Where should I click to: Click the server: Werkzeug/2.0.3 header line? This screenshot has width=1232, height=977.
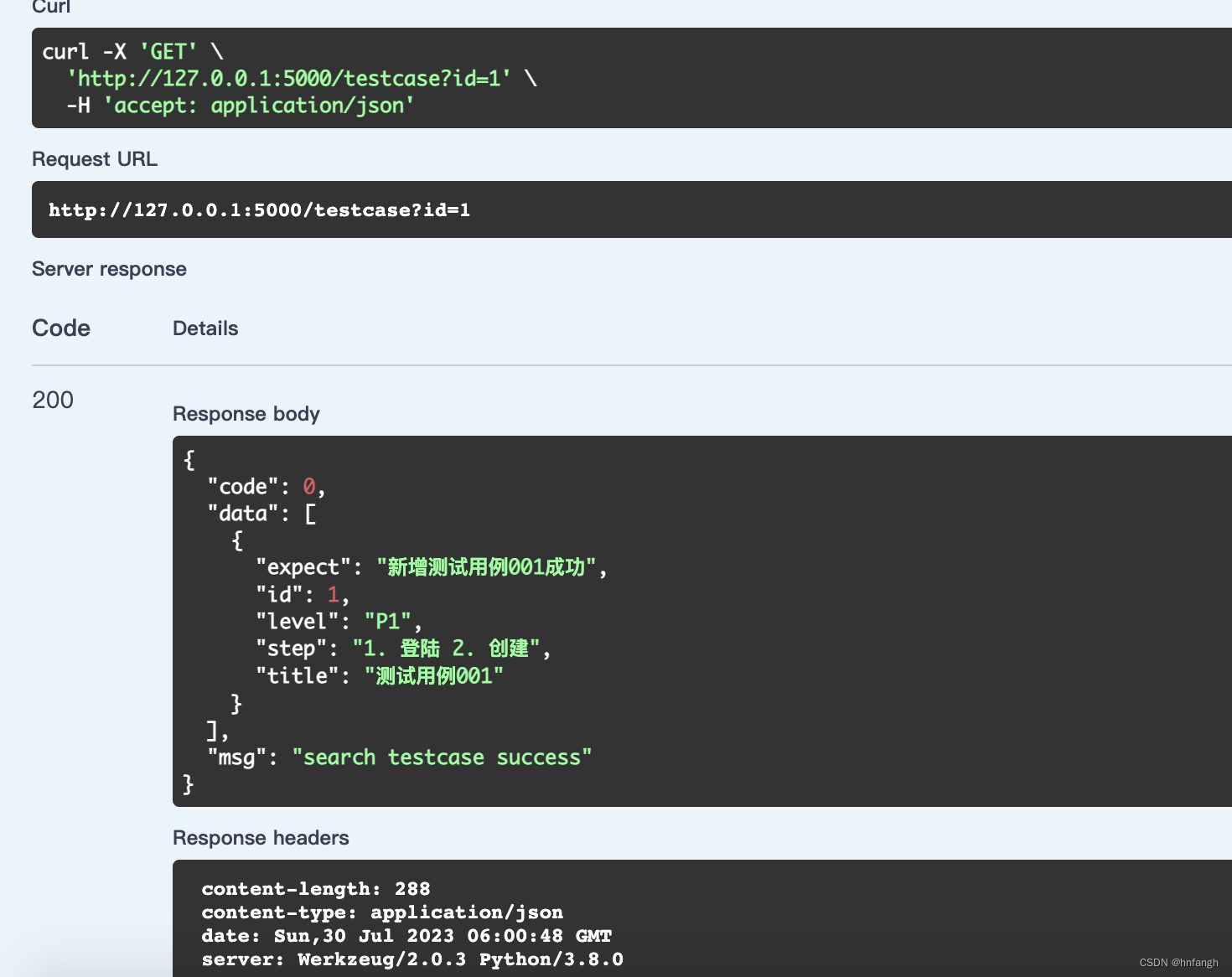tap(412, 959)
